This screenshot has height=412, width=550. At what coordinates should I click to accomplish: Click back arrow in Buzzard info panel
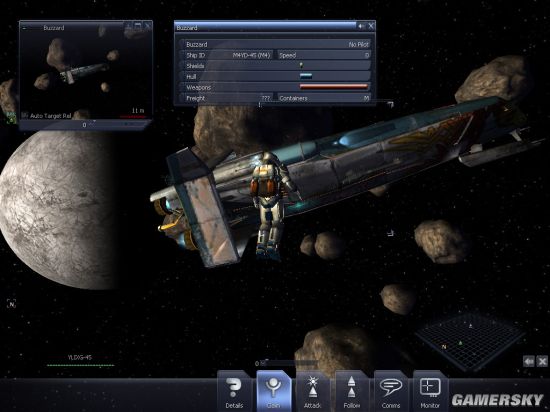point(361,26)
